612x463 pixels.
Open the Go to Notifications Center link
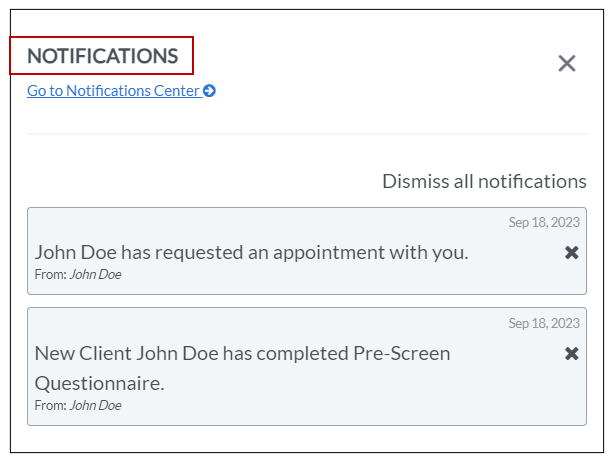[113, 91]
